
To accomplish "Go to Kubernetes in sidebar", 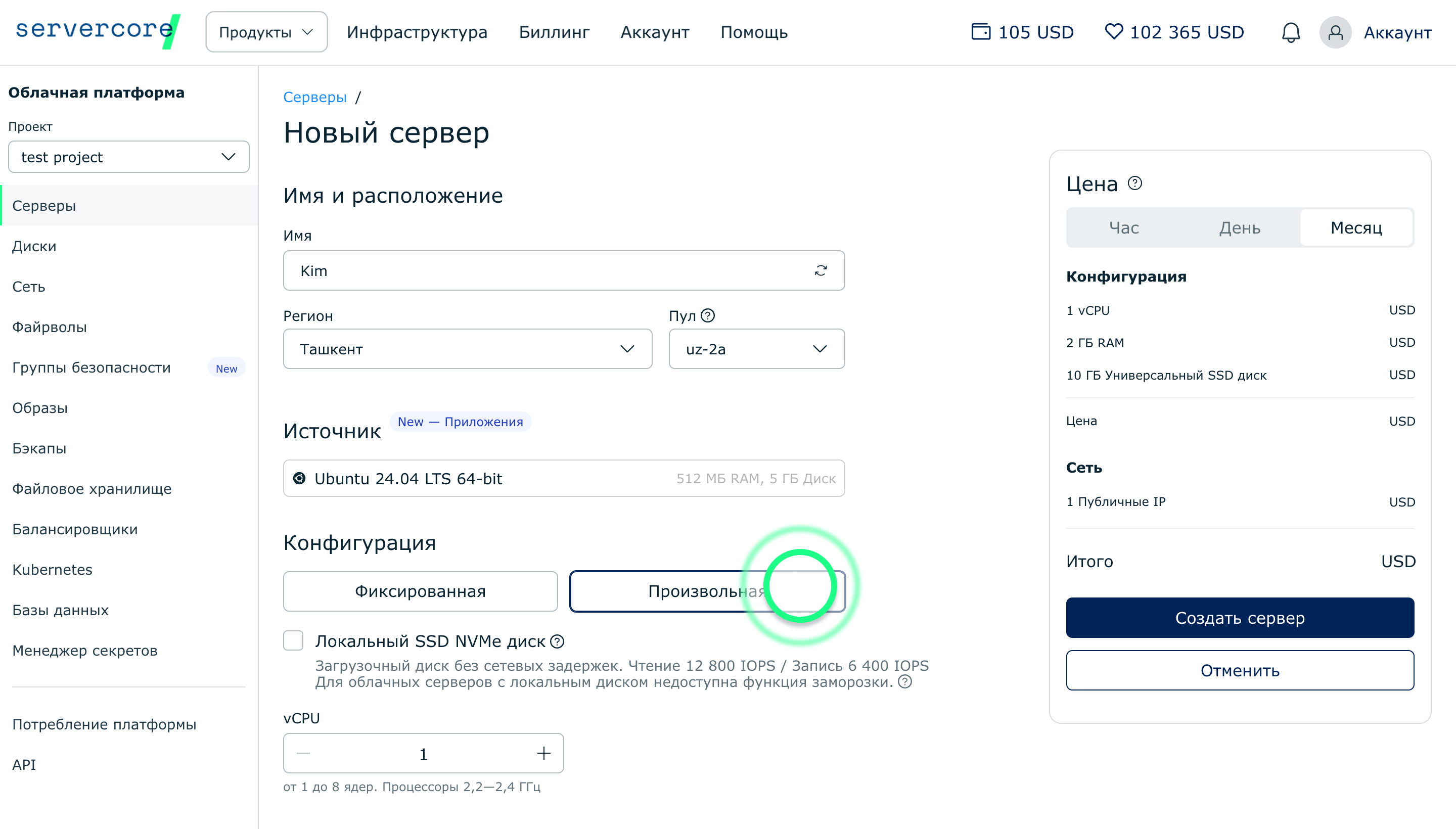I will pyautogui.click(x=129, y=569).
